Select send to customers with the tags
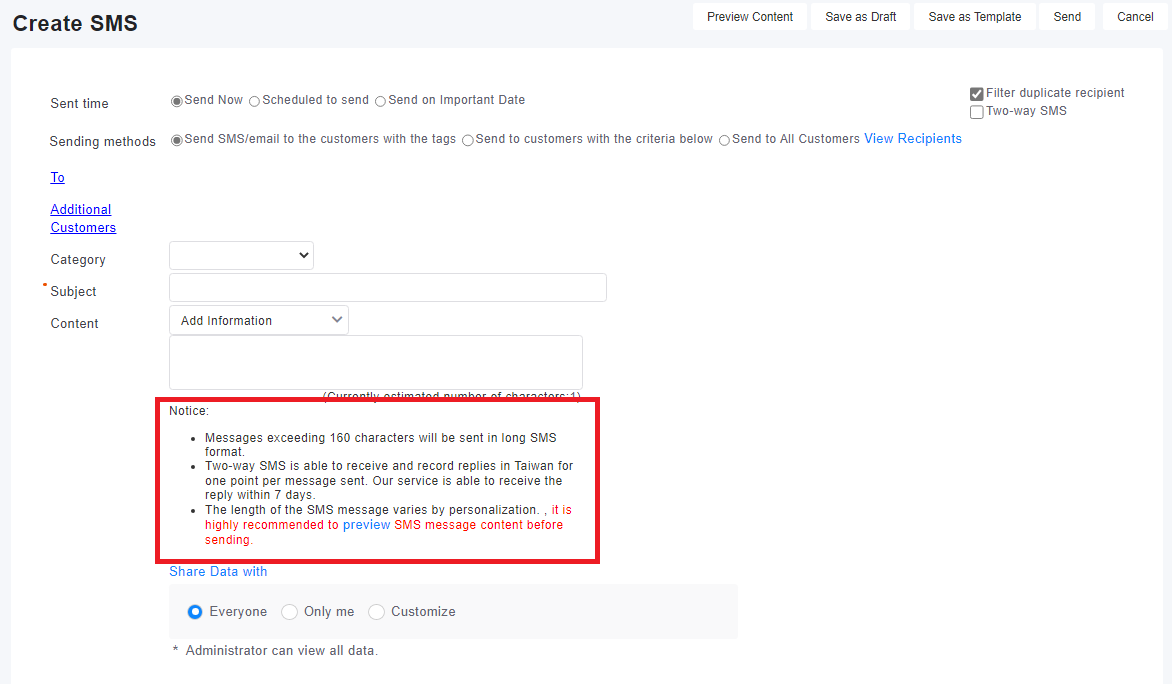 (177, 140)
